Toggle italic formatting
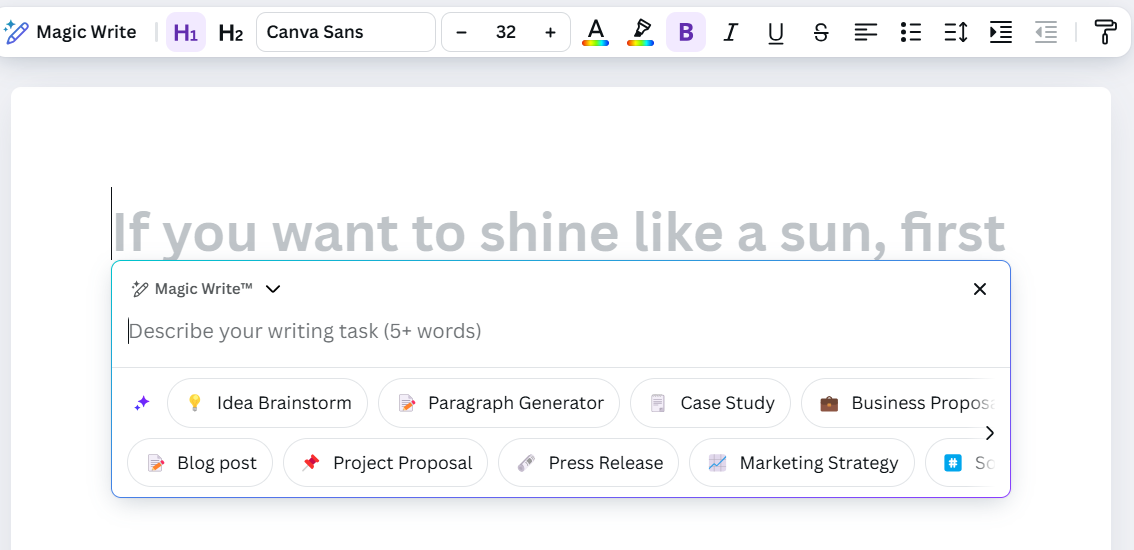The height and width of the screenshot is (550, 1134). click(x=730, y=32)
